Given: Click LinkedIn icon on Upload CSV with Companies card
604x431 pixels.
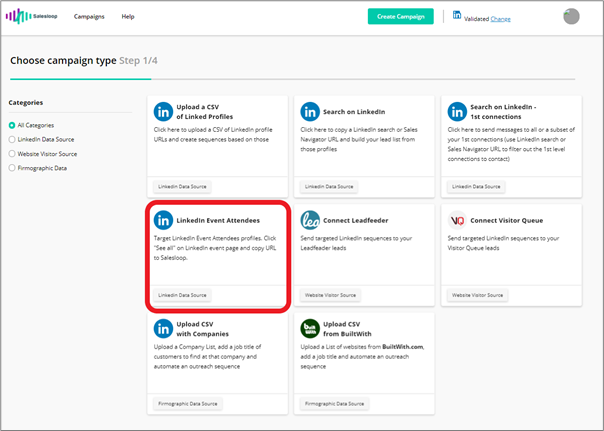Looking at the screenshot, I should tap(163, 329).
